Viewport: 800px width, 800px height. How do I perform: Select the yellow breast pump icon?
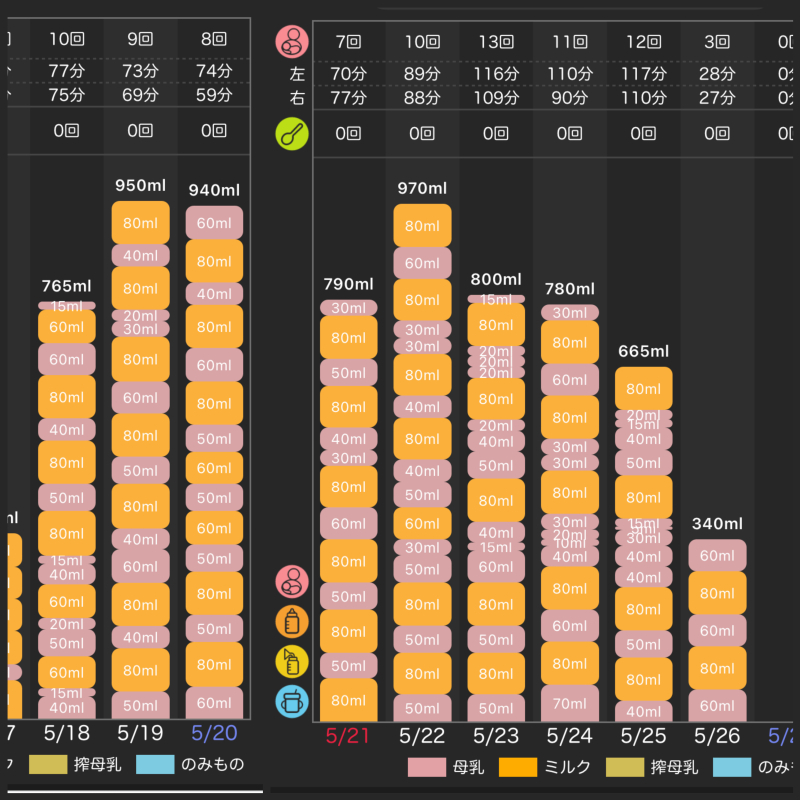click(292, 661)
